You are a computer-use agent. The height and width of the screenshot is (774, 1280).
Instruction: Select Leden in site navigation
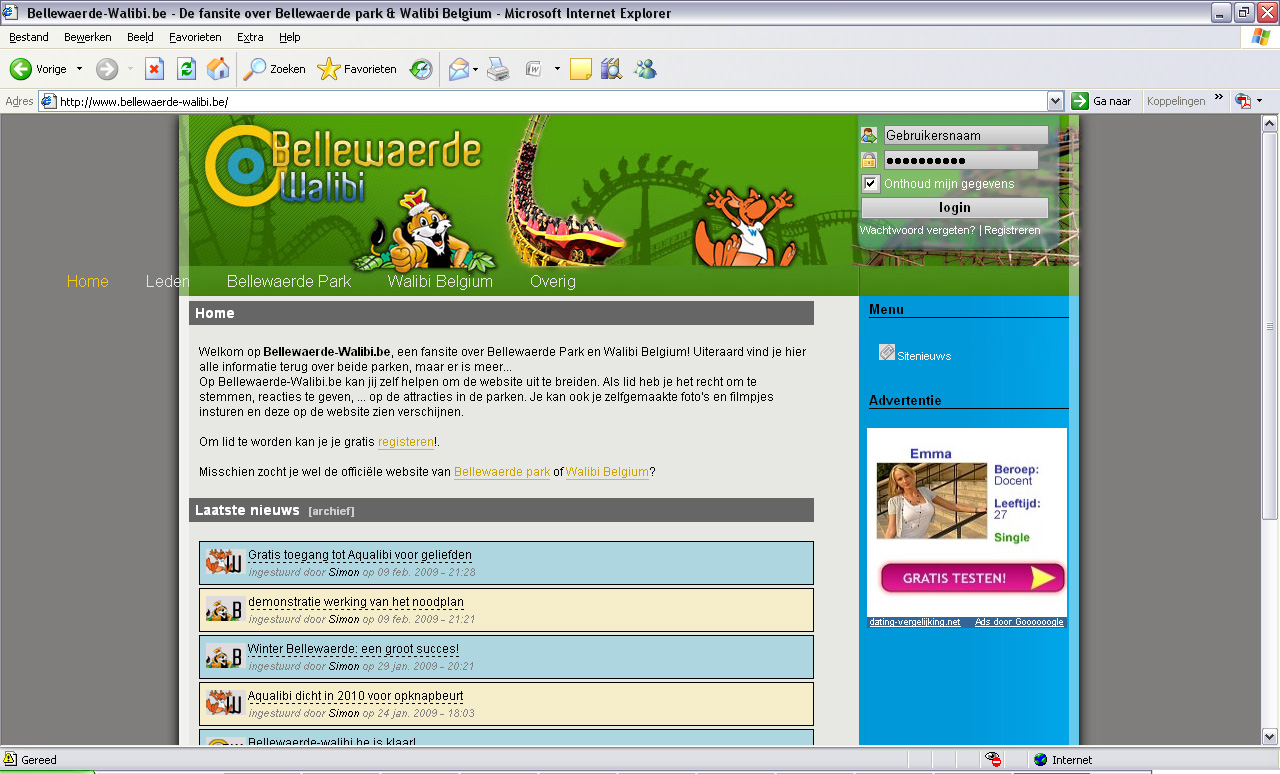coord(167,281)
